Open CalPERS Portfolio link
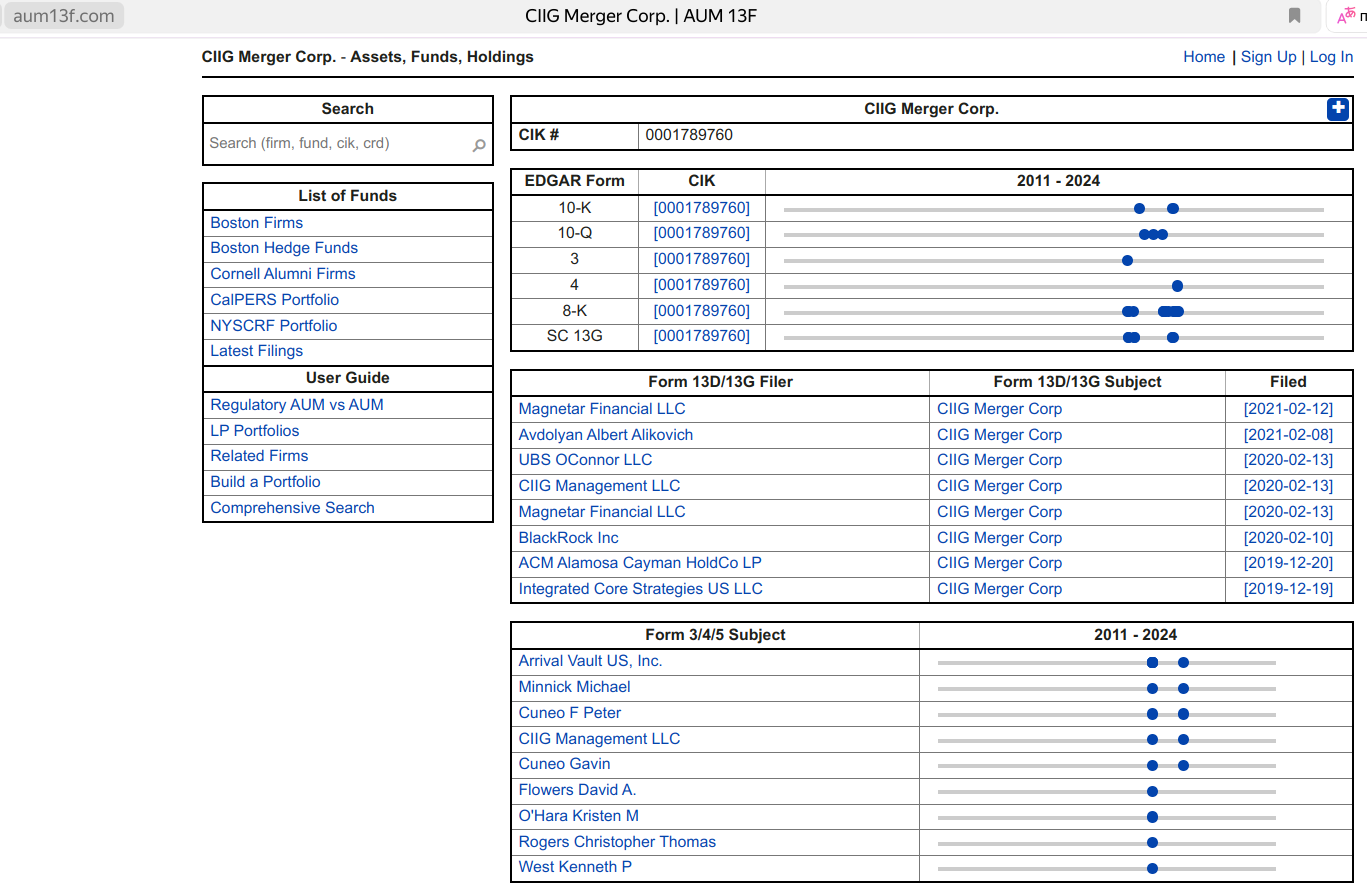This screenshot has height=896, width=1367. [x=274, y=300]
